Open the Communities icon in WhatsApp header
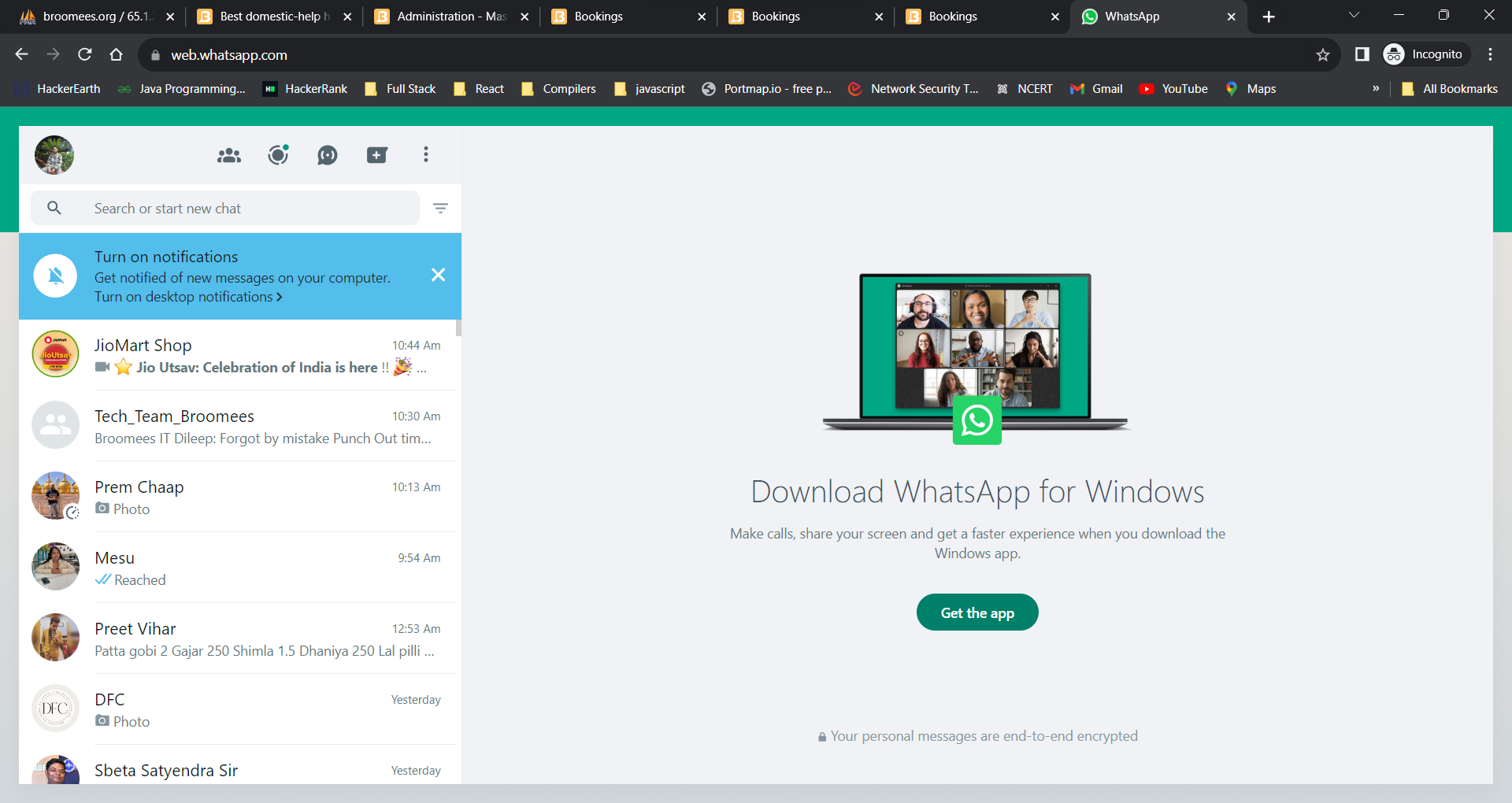 pyautogui.click(x=229, y=155)
